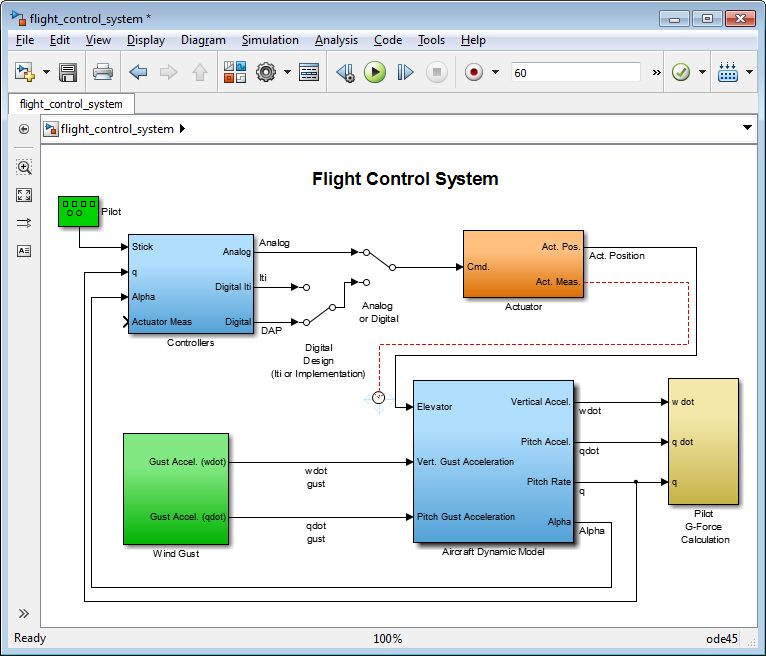Click the Print icon in the toolbar

(103, 72)
